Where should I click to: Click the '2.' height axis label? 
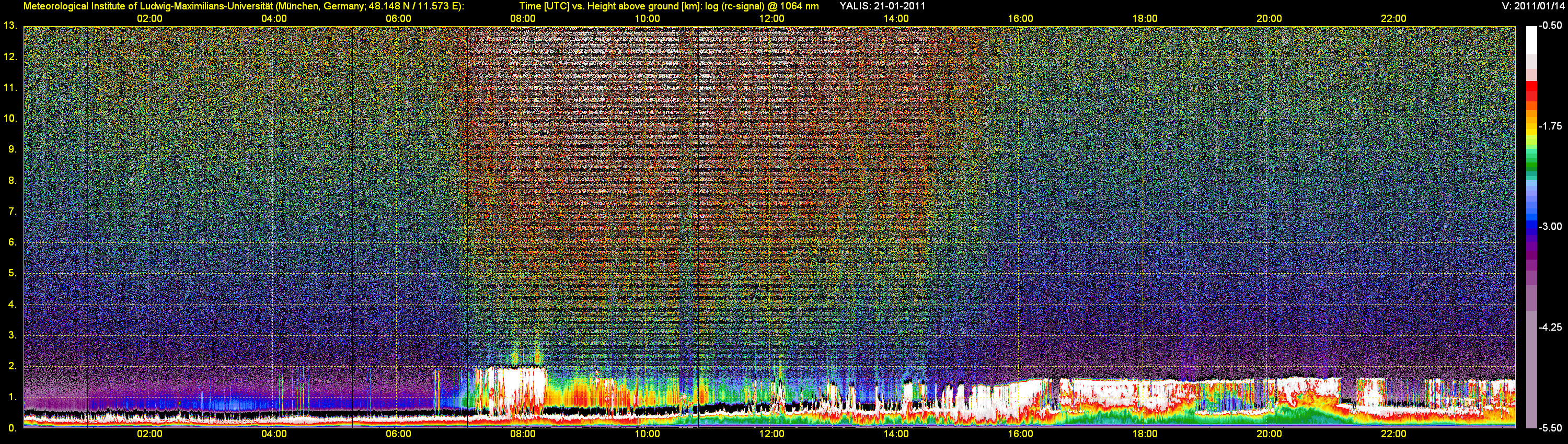(12, 366)
